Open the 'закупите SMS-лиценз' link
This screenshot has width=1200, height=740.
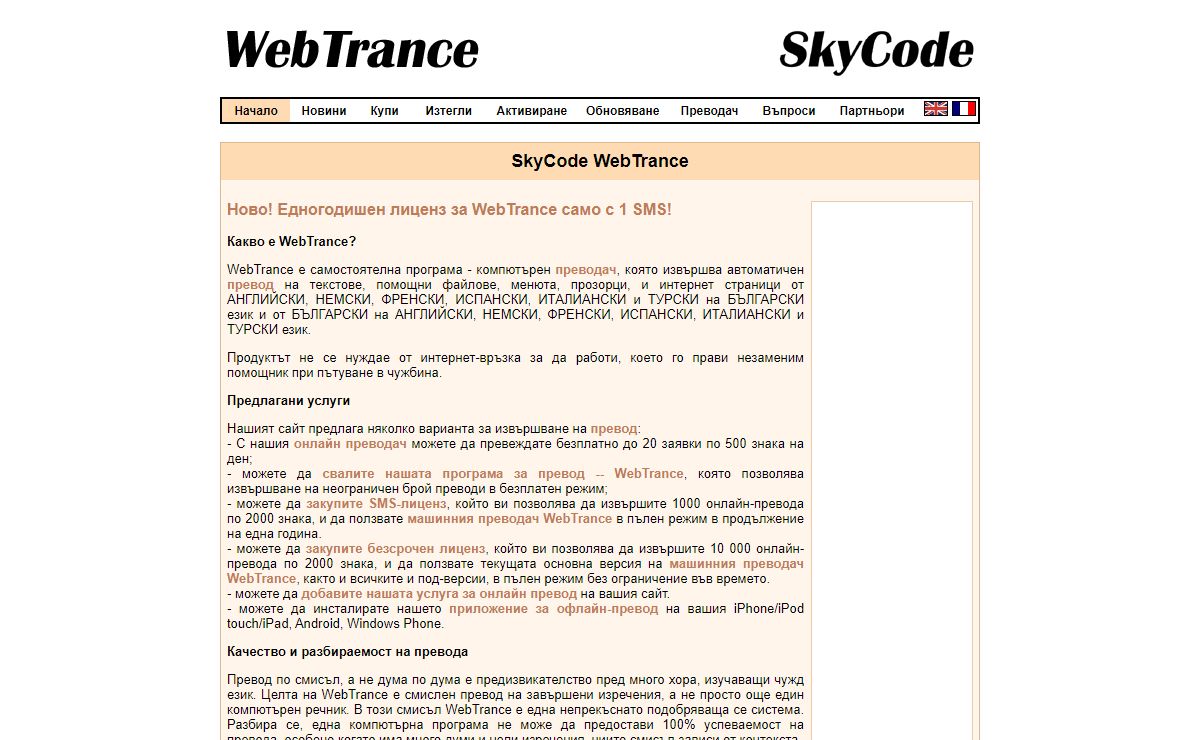coord(376,504)
